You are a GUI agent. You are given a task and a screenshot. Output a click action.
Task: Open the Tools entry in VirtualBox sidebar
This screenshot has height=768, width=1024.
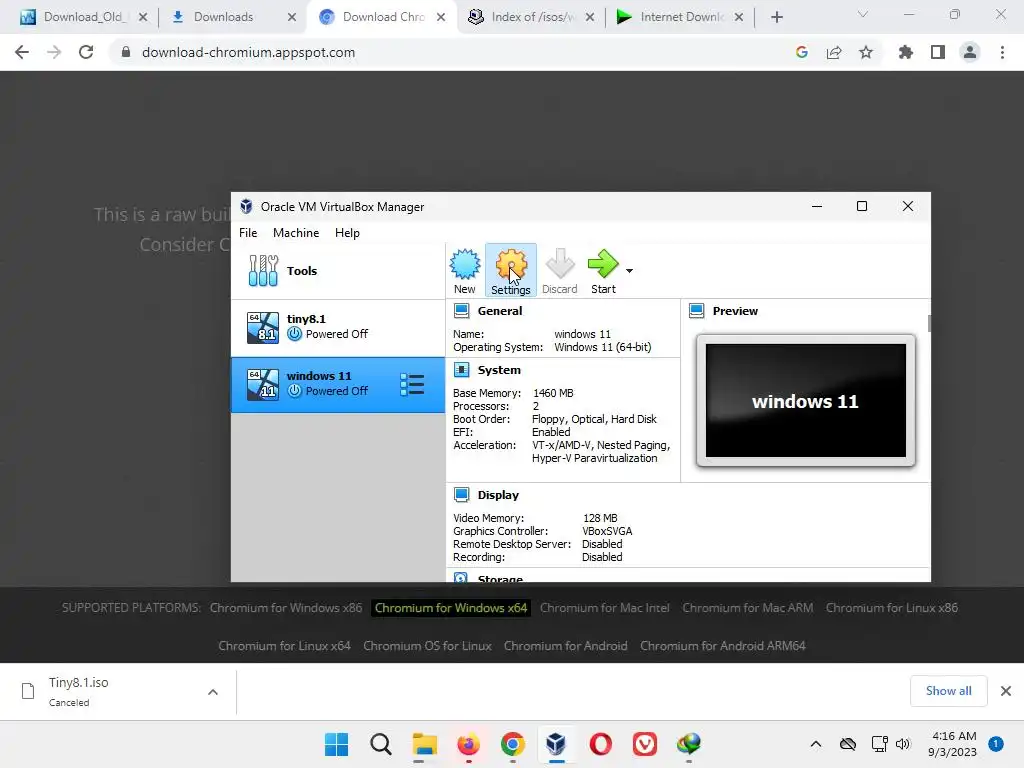click(x=338, y=271)
